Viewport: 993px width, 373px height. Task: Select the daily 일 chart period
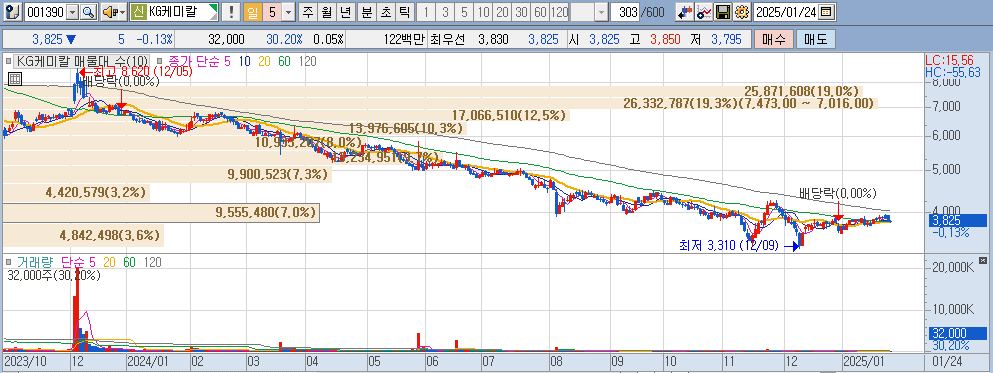[x=253, y=12]
